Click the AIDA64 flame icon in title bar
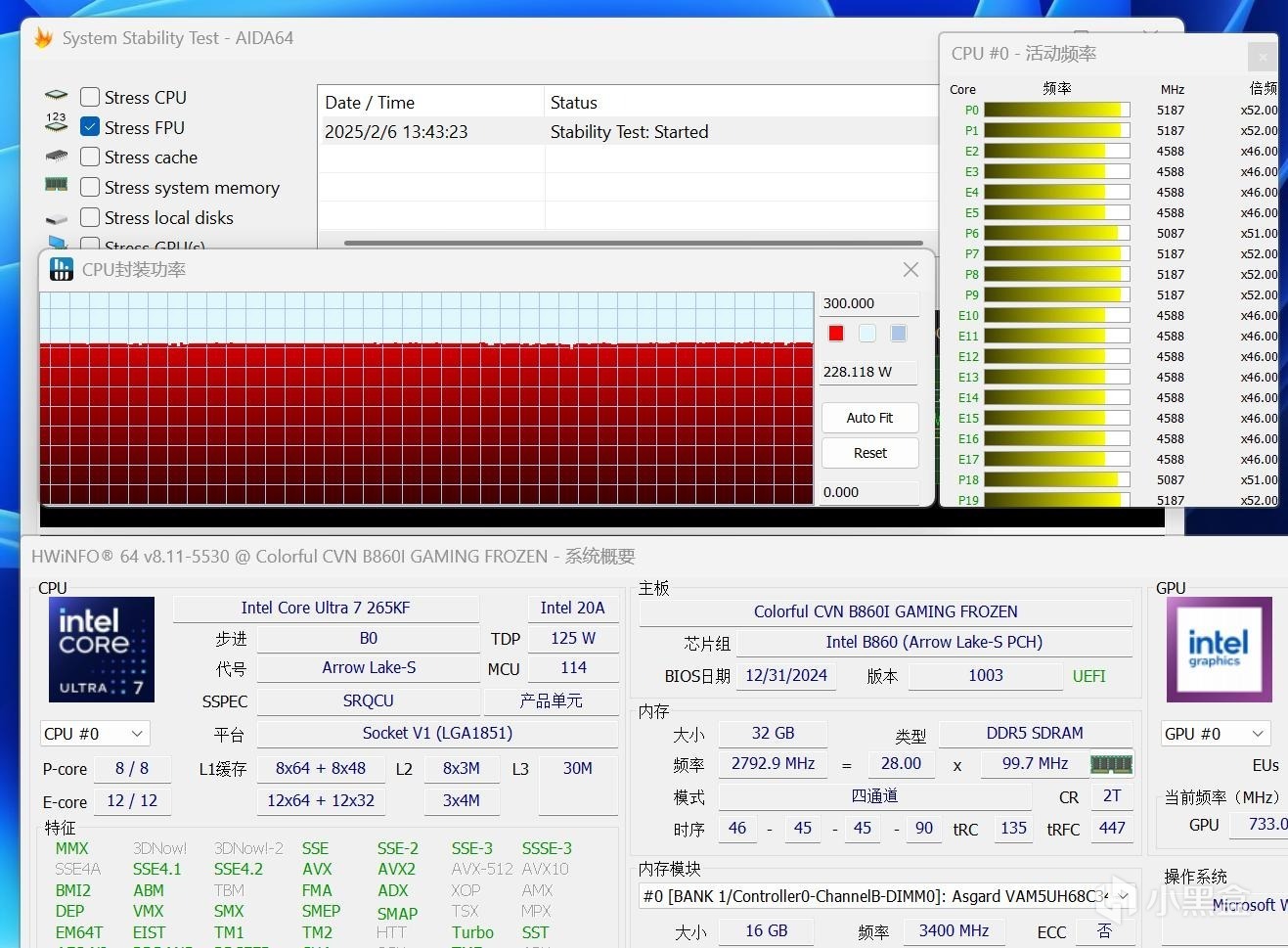This screenshot has height=948, width=1288. [43, 38]
